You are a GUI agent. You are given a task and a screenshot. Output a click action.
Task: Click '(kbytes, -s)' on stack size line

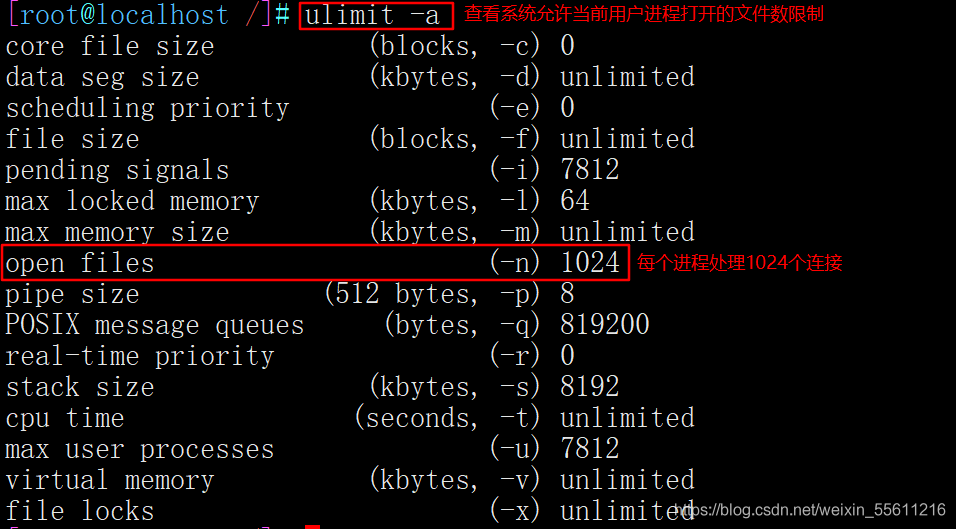click(455, 387)
